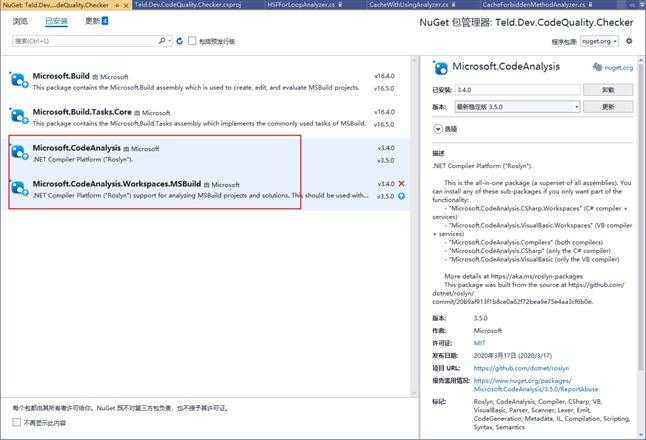646x440 pixels.
Task: Select the Microsoft.CodeAnalysis.Workspaces.MSBuild package row
Action: [x=205, y=190]
